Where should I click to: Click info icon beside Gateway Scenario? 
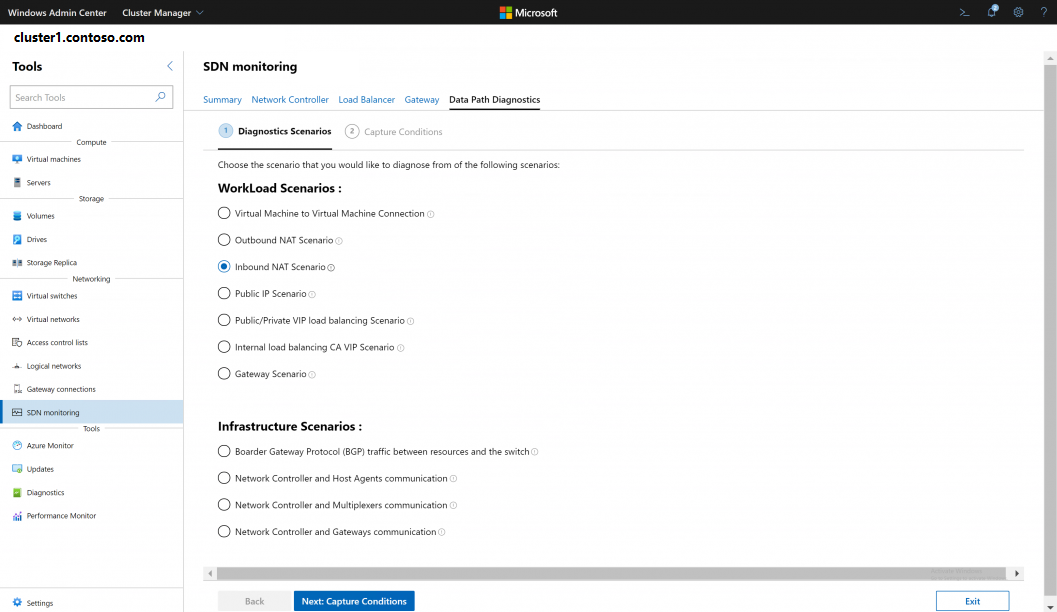point(312,375)
